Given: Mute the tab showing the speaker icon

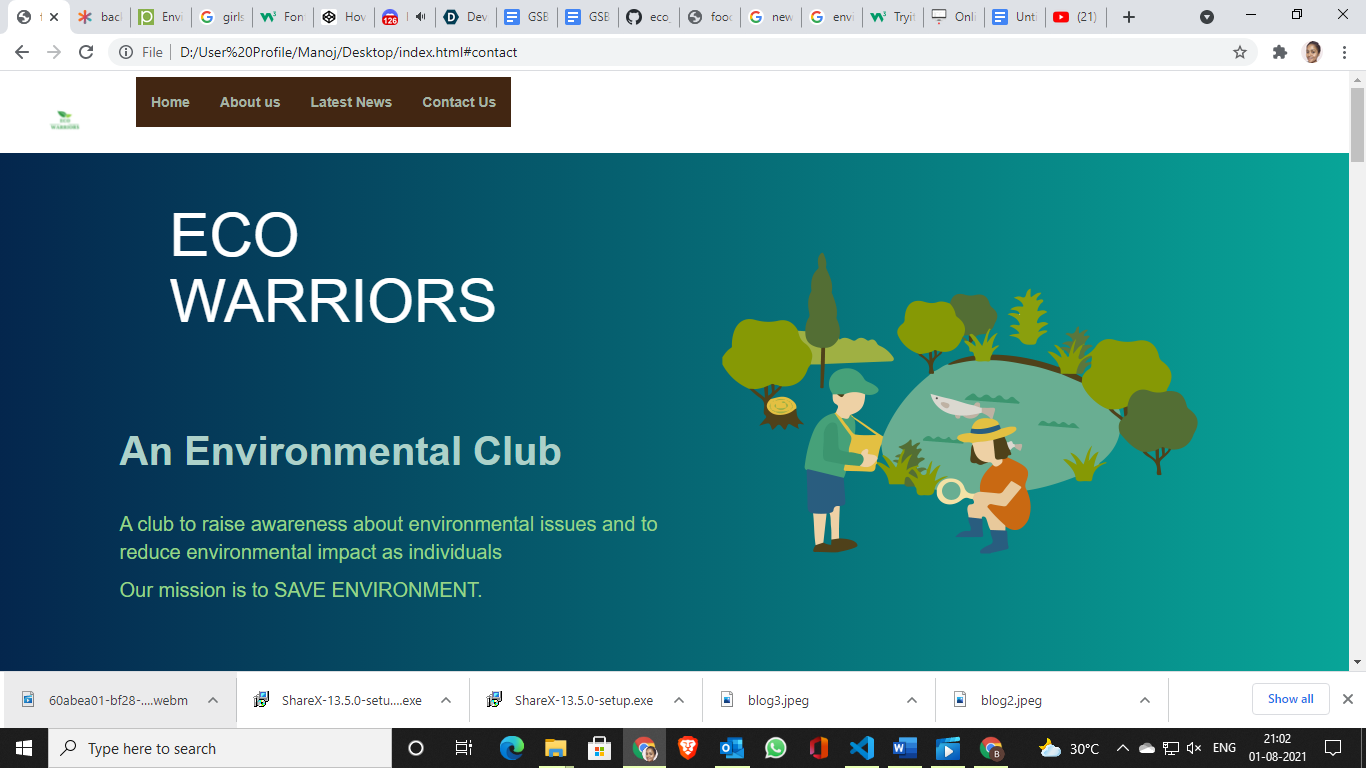Looking at the screenshot, I should [419, 16].
